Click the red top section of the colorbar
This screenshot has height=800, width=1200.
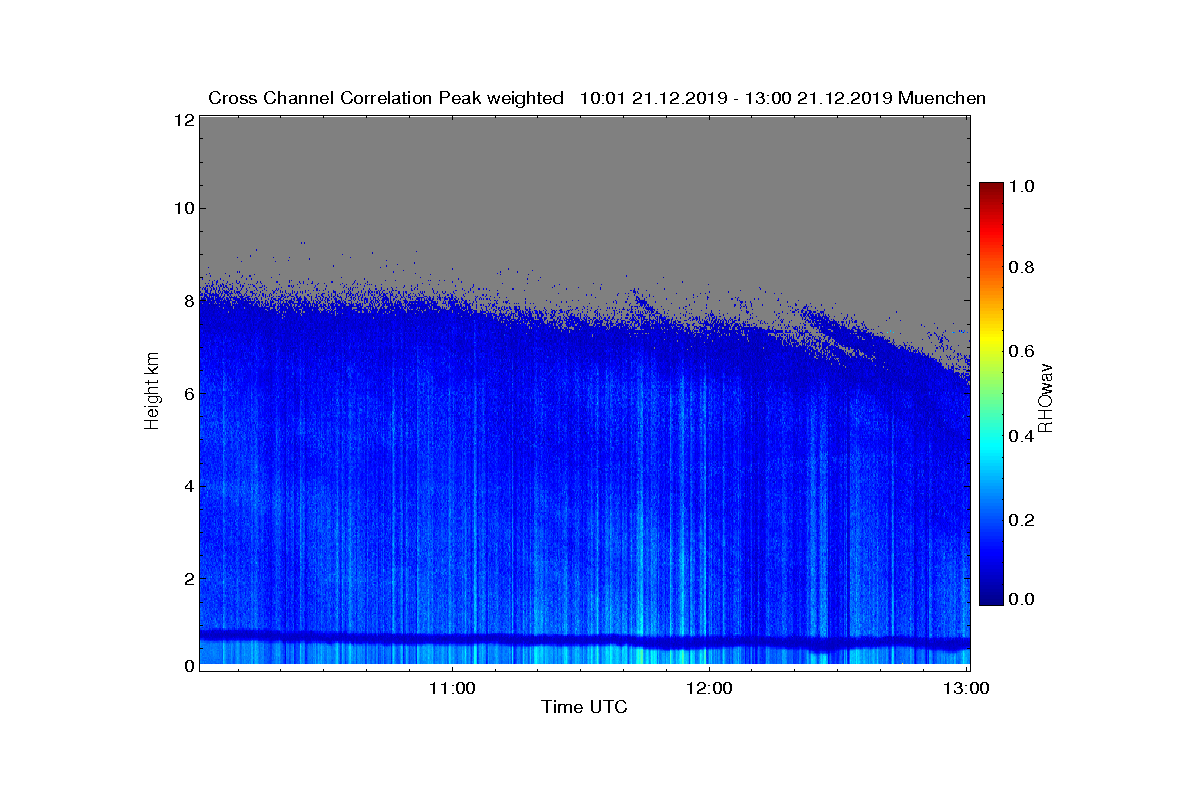pyautogui.click(x=991, y=215)
